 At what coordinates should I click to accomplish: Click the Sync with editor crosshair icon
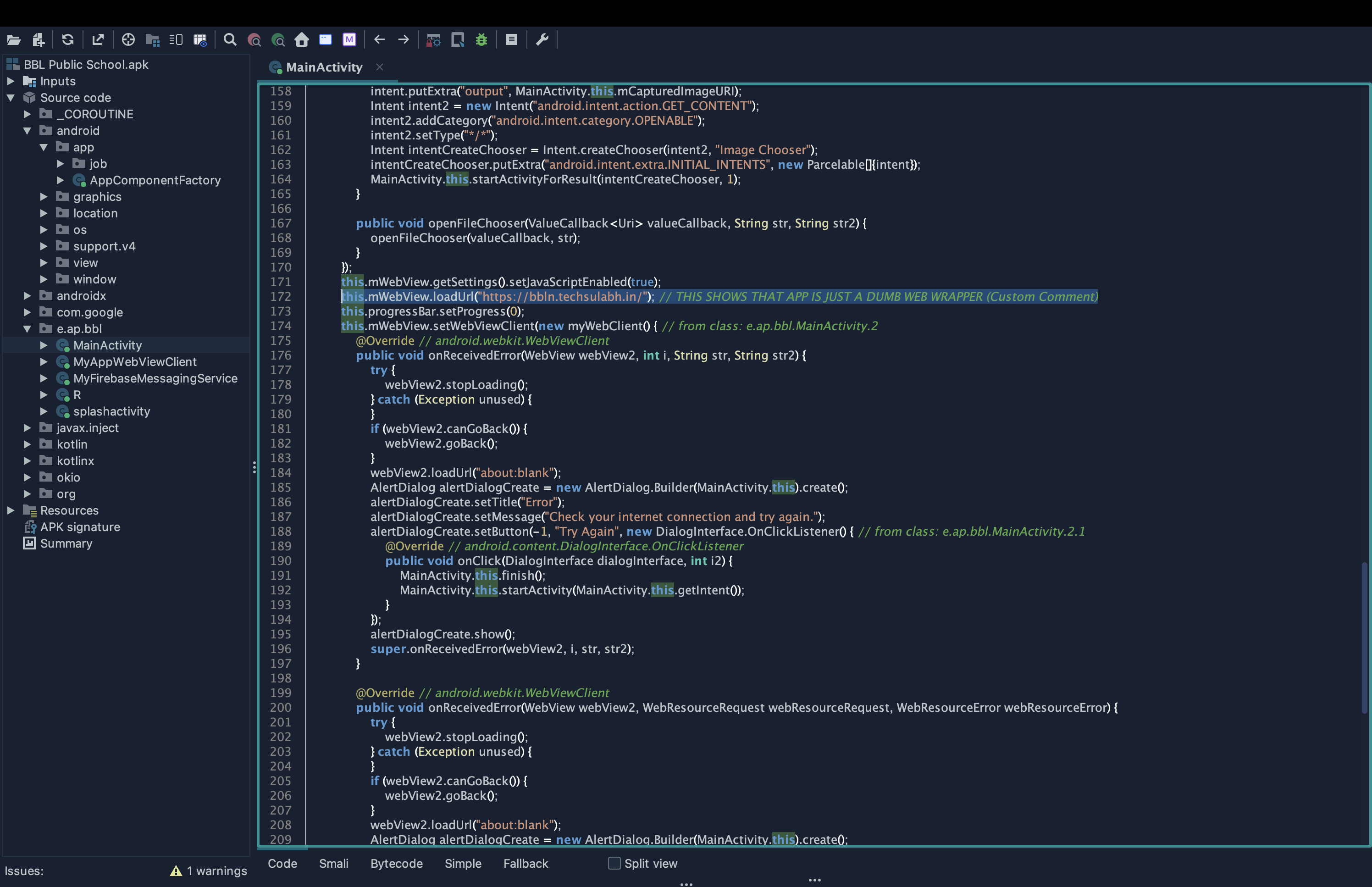(128, 40)
